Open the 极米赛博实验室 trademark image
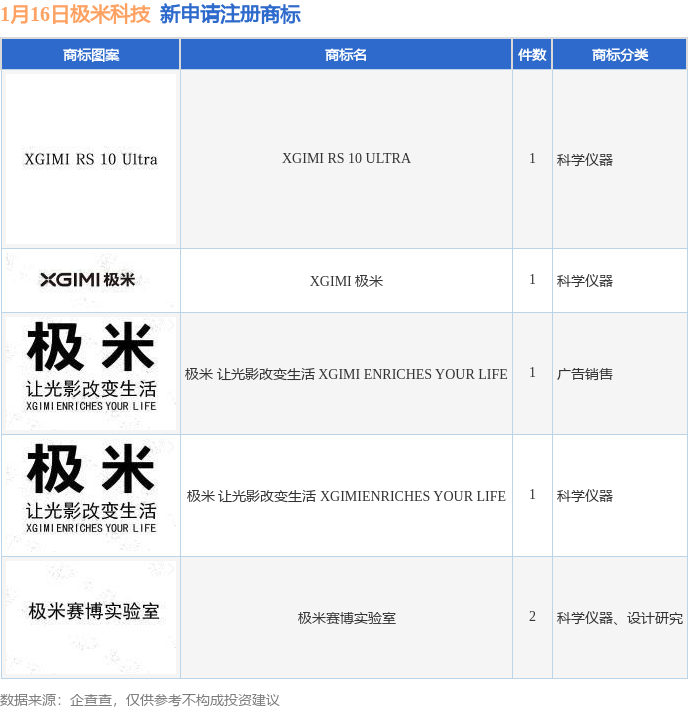Screen dimensions: 688x709 pos(91,618)
